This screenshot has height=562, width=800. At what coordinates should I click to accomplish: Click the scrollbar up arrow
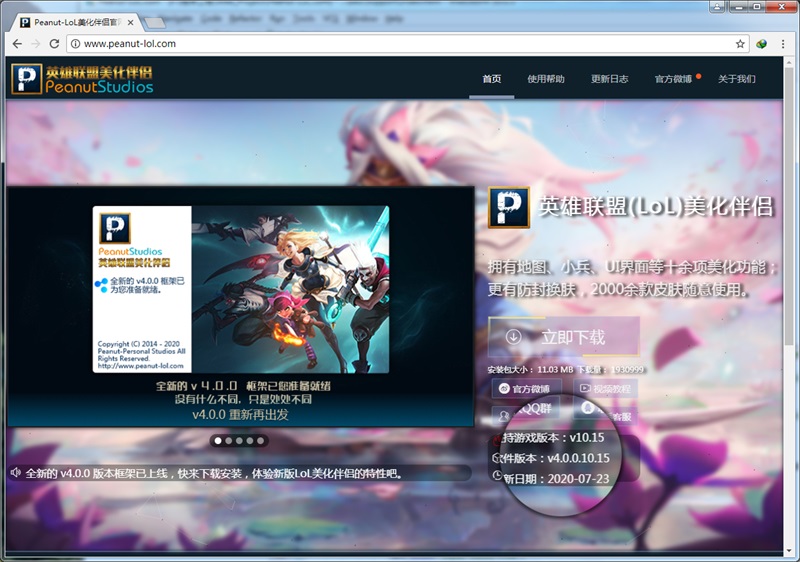click(x=788, y=62)
